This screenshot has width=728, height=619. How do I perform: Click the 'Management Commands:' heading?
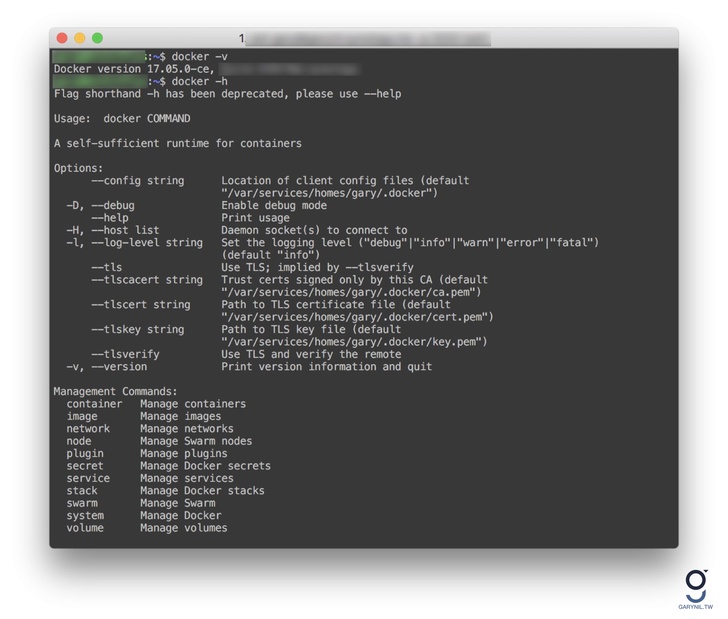(116, 391)
